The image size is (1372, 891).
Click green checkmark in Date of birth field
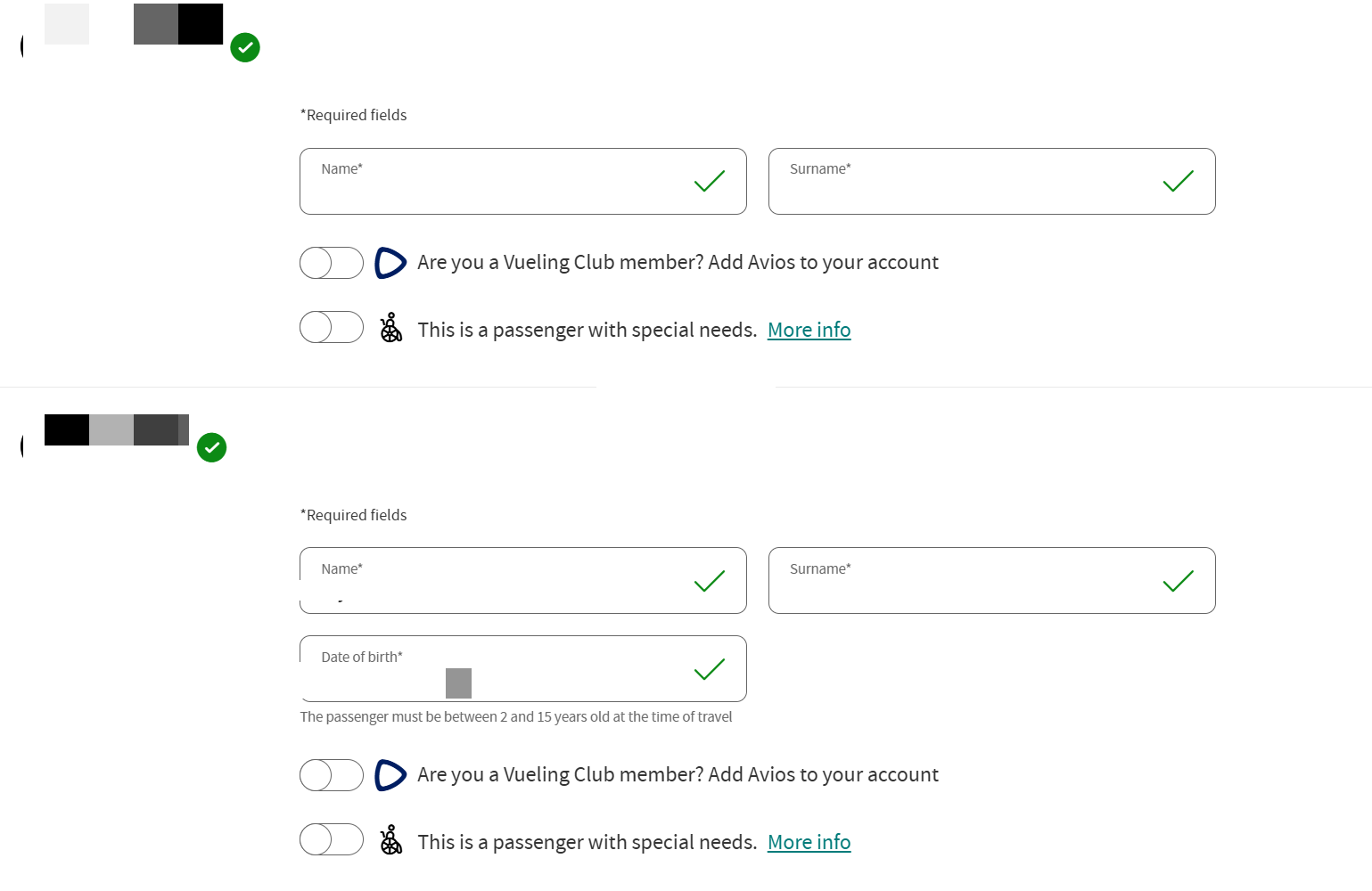point(710,669)
